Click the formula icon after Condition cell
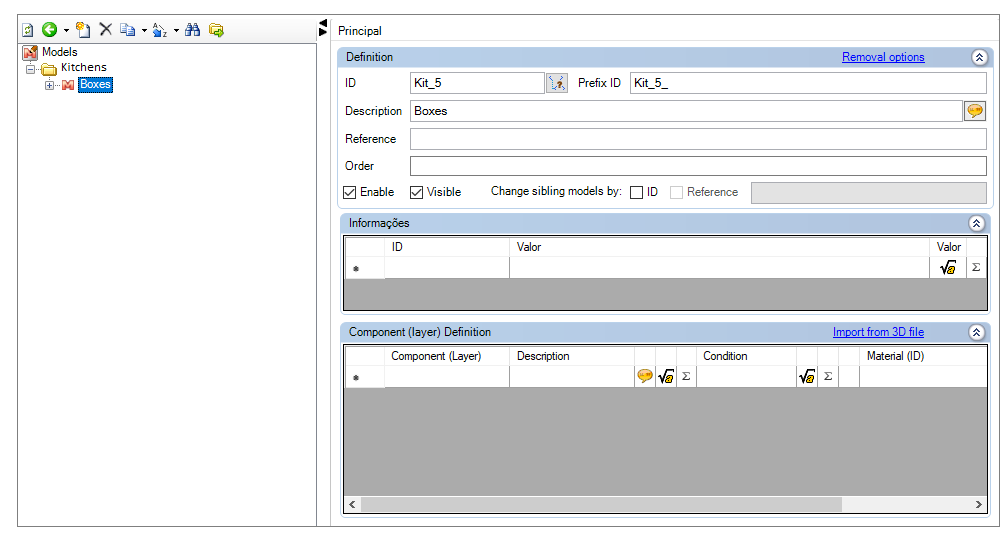This screenshot has width=1006, height=539. coord(807,377)
